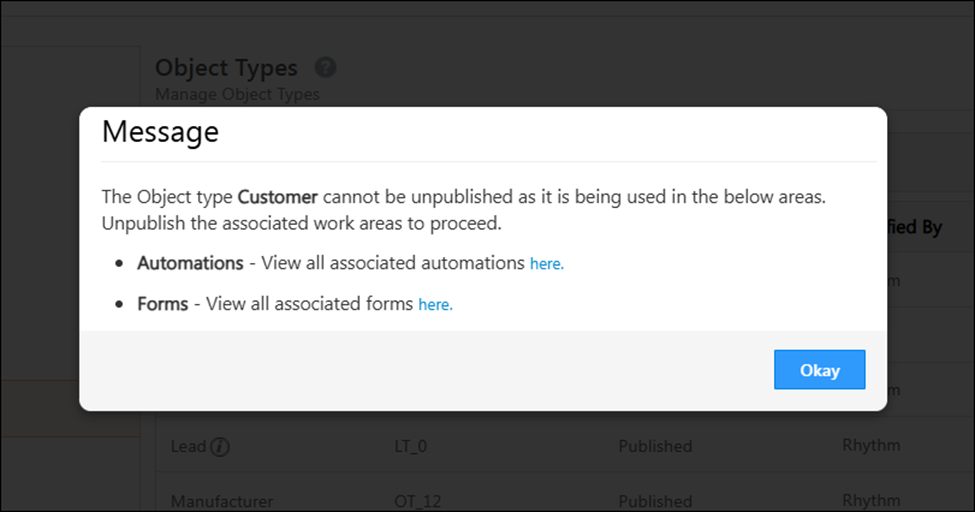Select the Lead object type row name
This screenshot has height=512, width=975.
point(188,447)
